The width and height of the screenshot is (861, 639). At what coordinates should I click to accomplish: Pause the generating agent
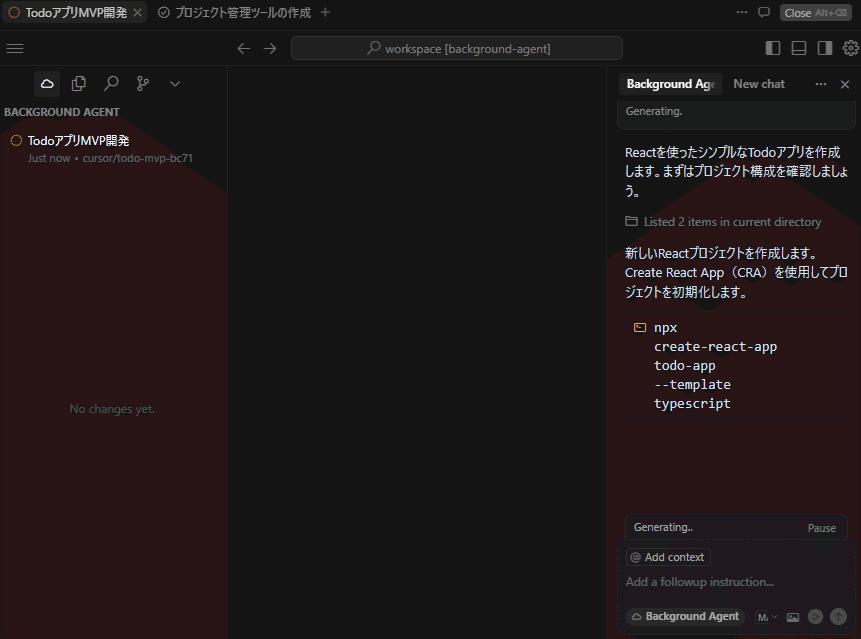821,528
